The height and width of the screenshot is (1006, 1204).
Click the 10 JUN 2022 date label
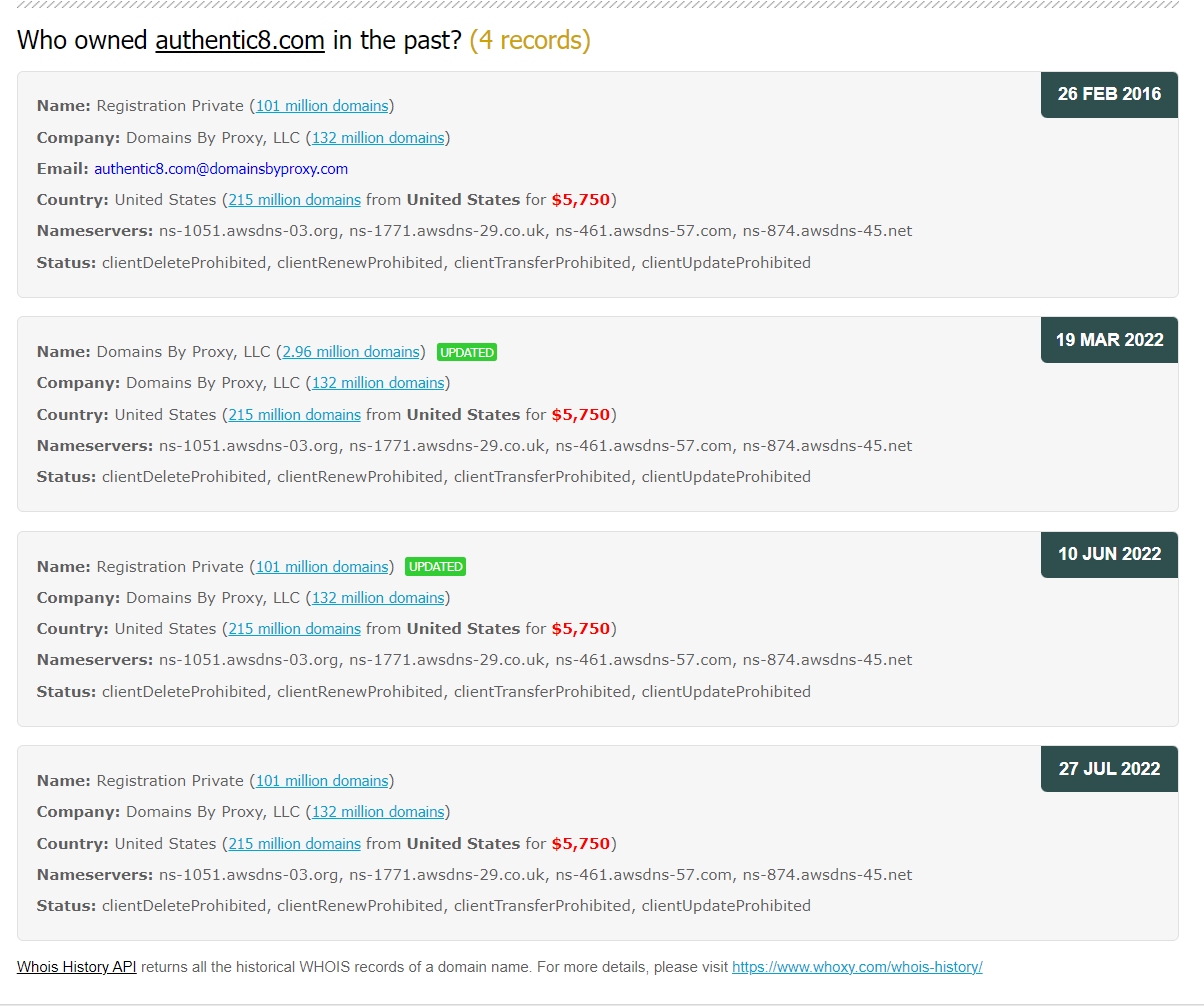coord(1109,555)
